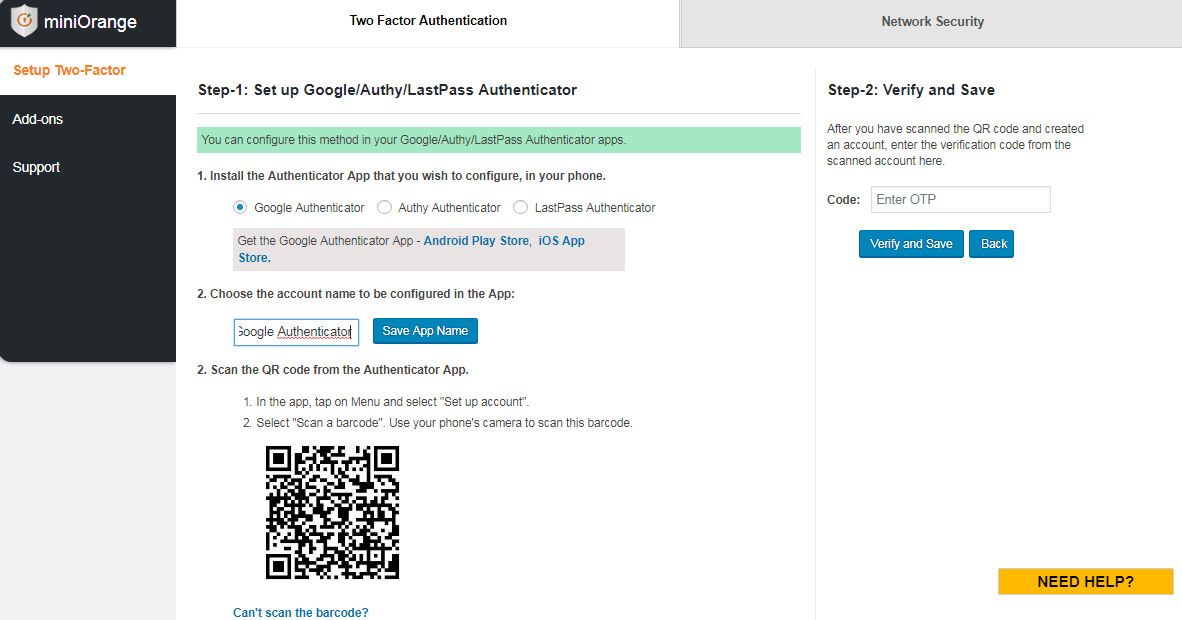Click the miniOrange brand name text
This screenshot has height=620, width=1182.
pos(90,22)
